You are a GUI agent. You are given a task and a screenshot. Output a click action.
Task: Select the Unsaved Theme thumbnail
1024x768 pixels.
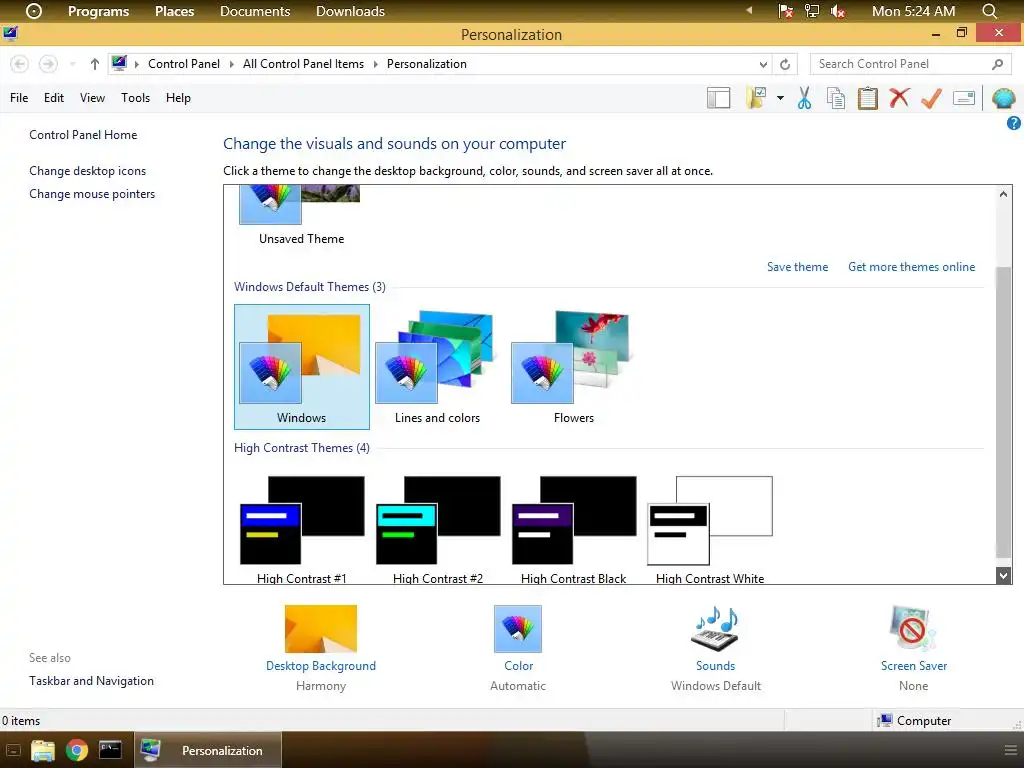click(301, 216)
